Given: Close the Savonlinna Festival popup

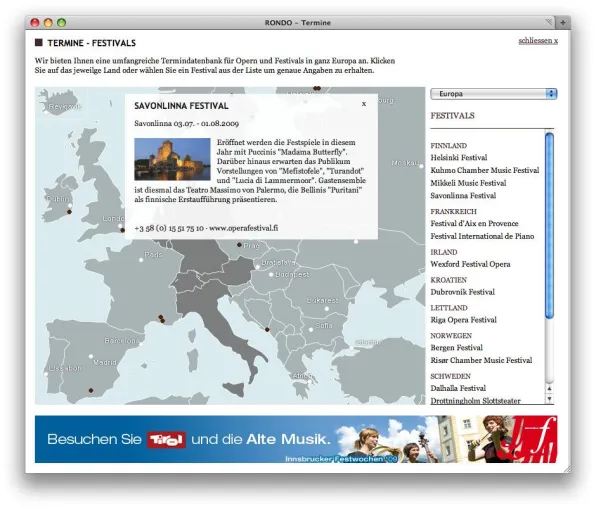Looking at the screenshot, I should point(364,104).
